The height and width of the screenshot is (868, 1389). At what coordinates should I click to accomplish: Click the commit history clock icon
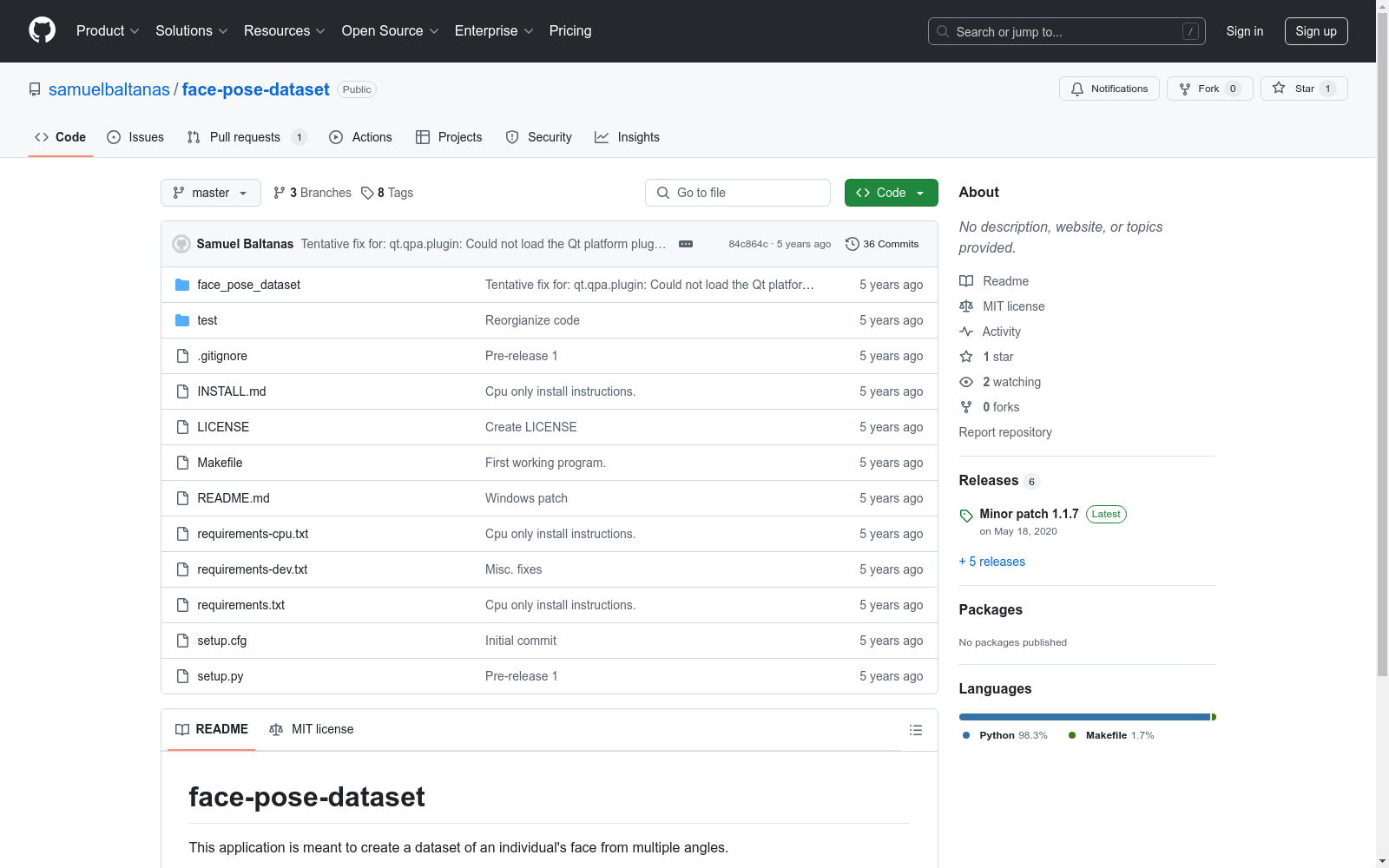click(852, 244)
